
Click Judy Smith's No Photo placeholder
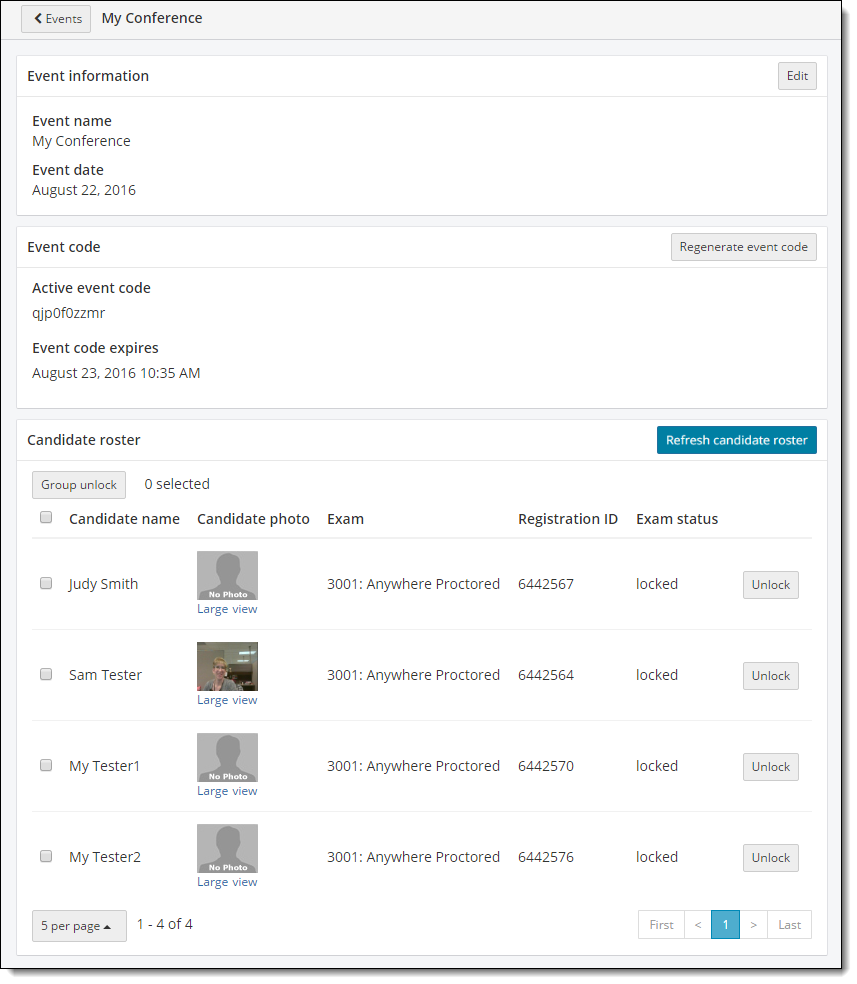click(x=227, y=575)
